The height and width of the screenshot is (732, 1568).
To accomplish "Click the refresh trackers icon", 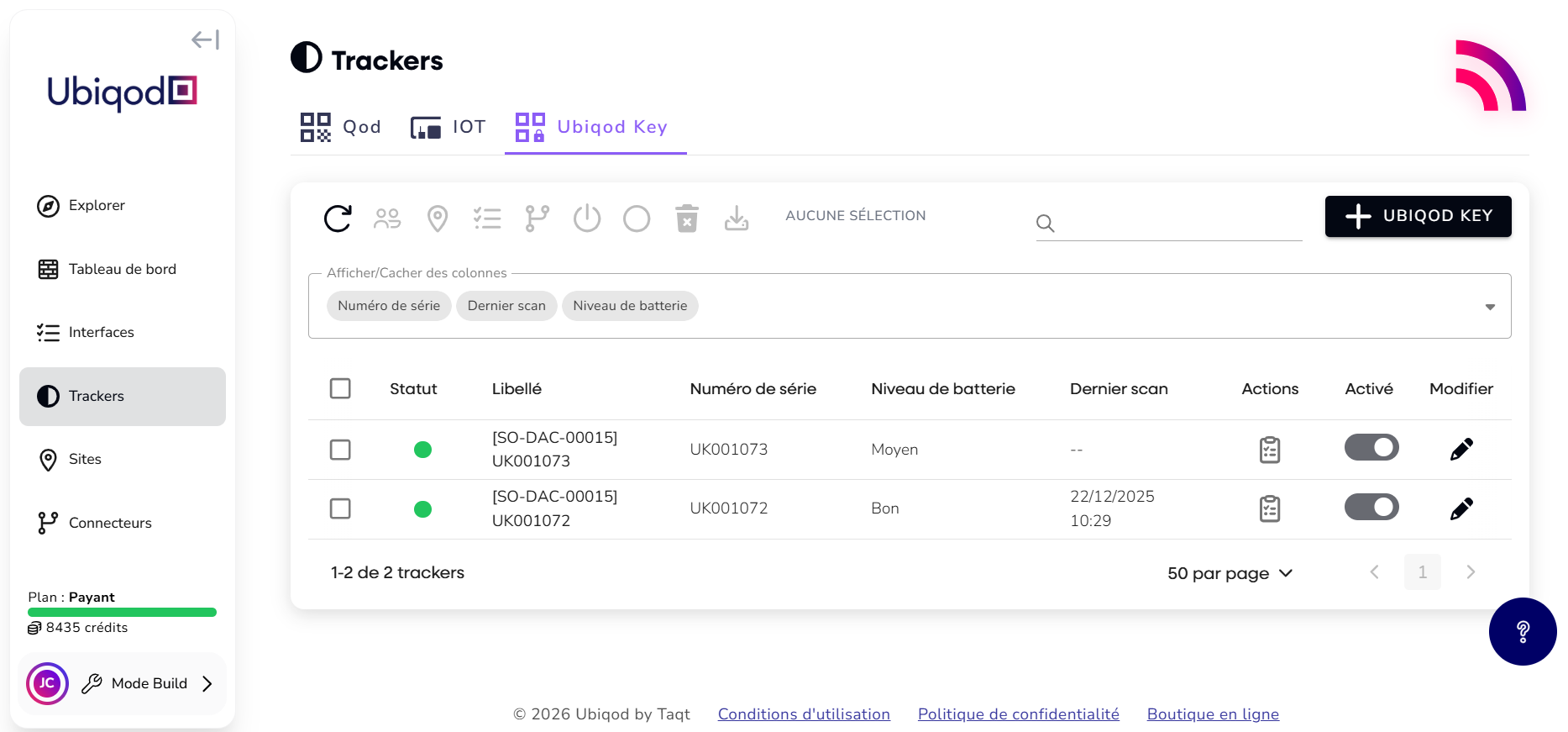I will pos(338,219).
